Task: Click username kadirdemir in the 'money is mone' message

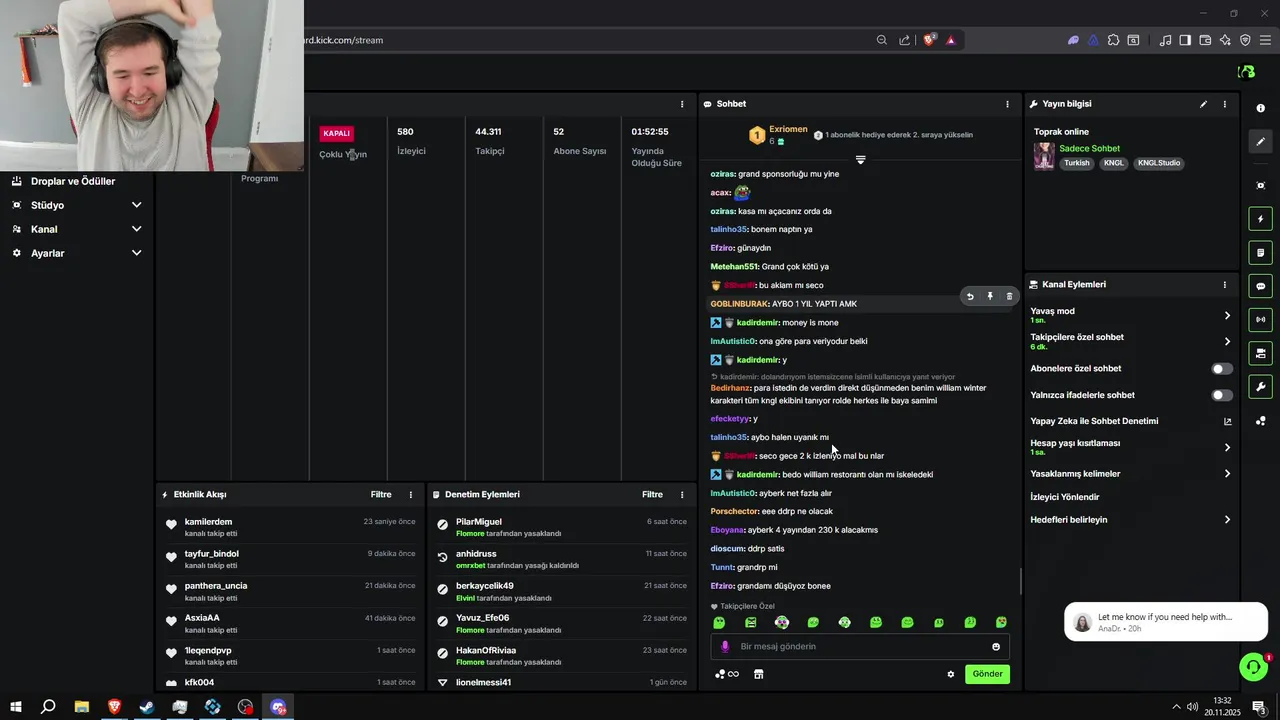Action: 758,323
